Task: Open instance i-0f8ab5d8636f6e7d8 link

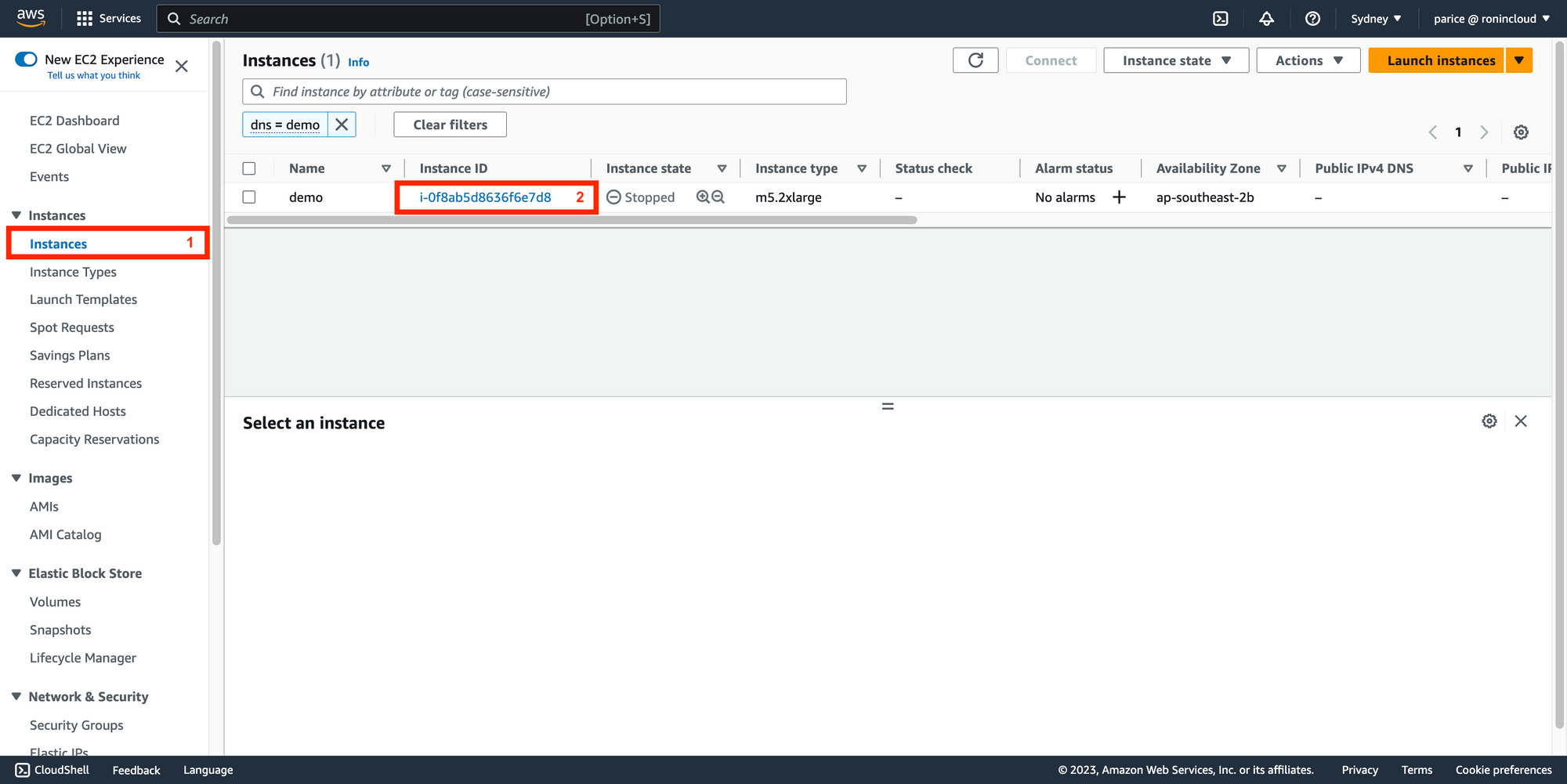Action: (485, 197)
